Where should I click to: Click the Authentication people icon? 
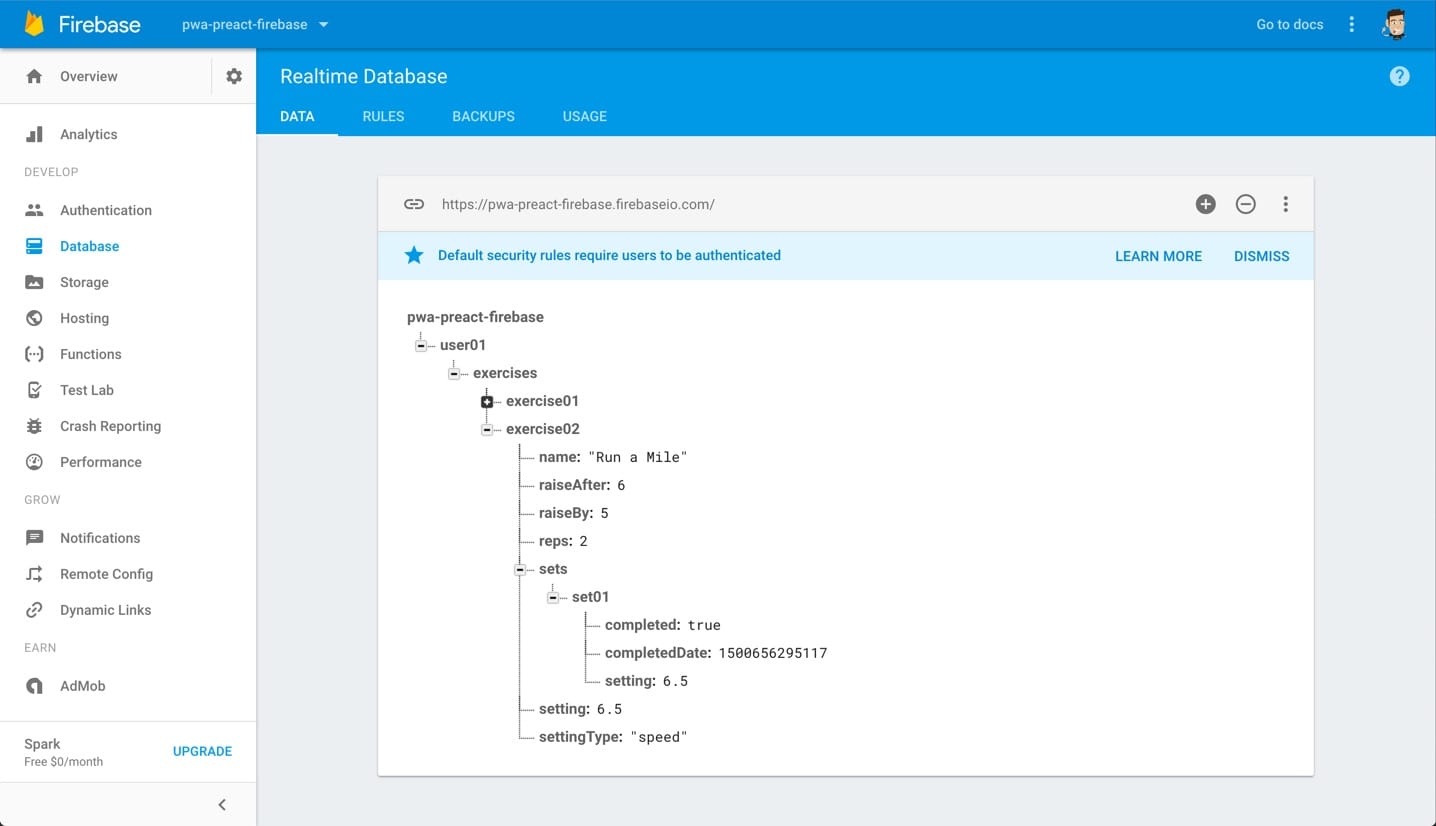click(34, 210)
